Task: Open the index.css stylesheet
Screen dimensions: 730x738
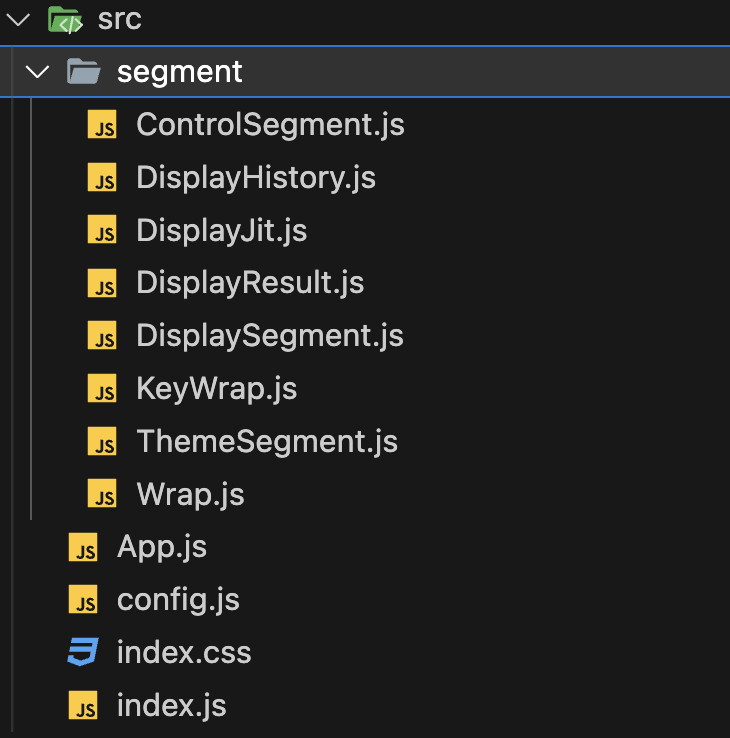Action: (x=184, y=652)
